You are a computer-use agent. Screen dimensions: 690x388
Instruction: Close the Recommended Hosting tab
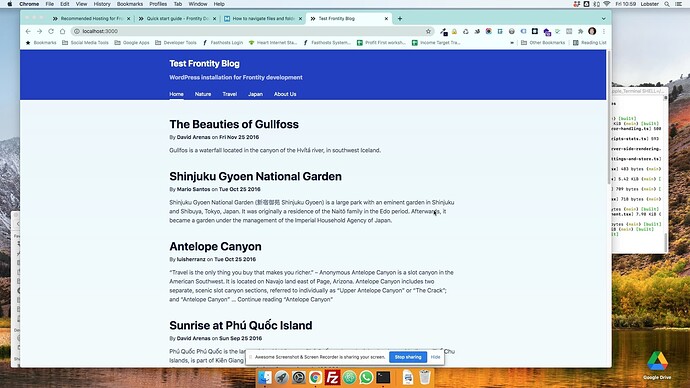128,18
